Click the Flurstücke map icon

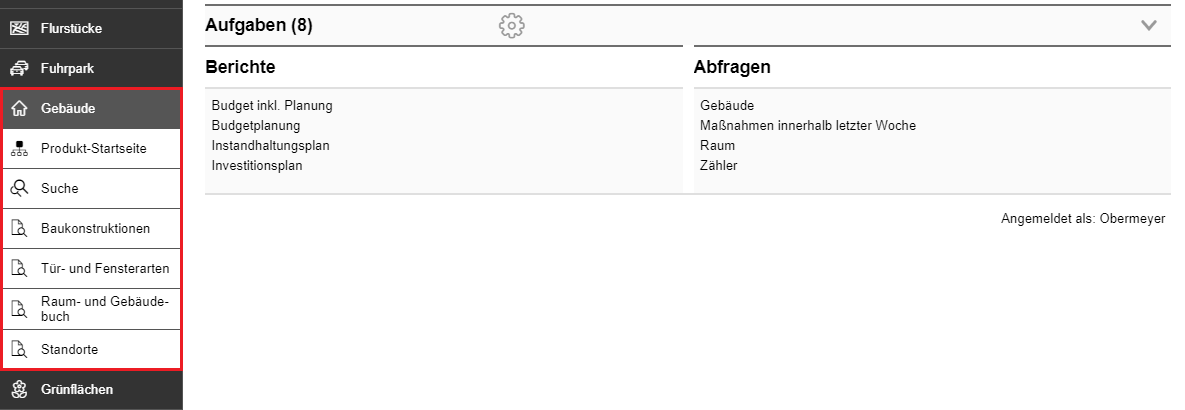pyautogui.click(x=19, y=29)
